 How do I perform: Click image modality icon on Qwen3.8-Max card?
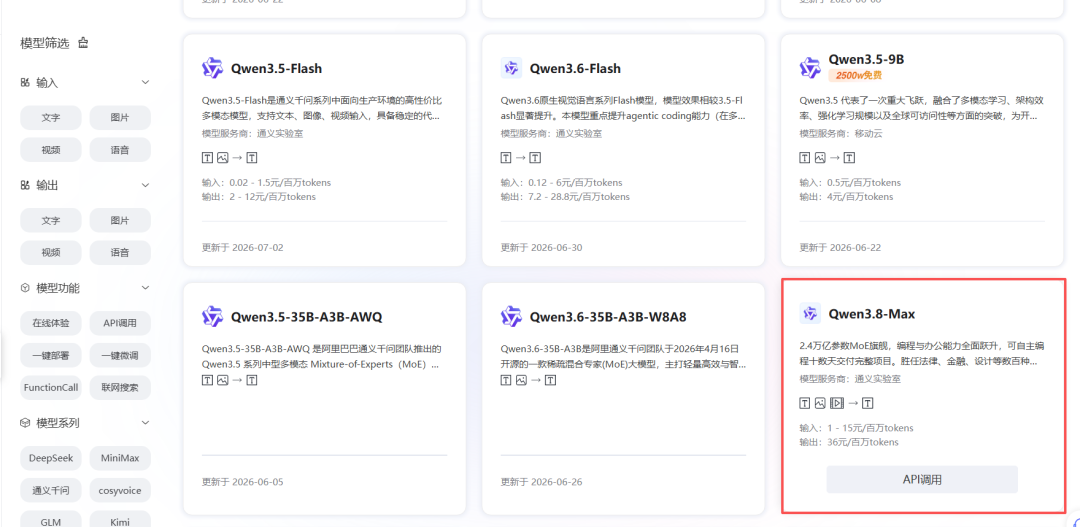820,403
